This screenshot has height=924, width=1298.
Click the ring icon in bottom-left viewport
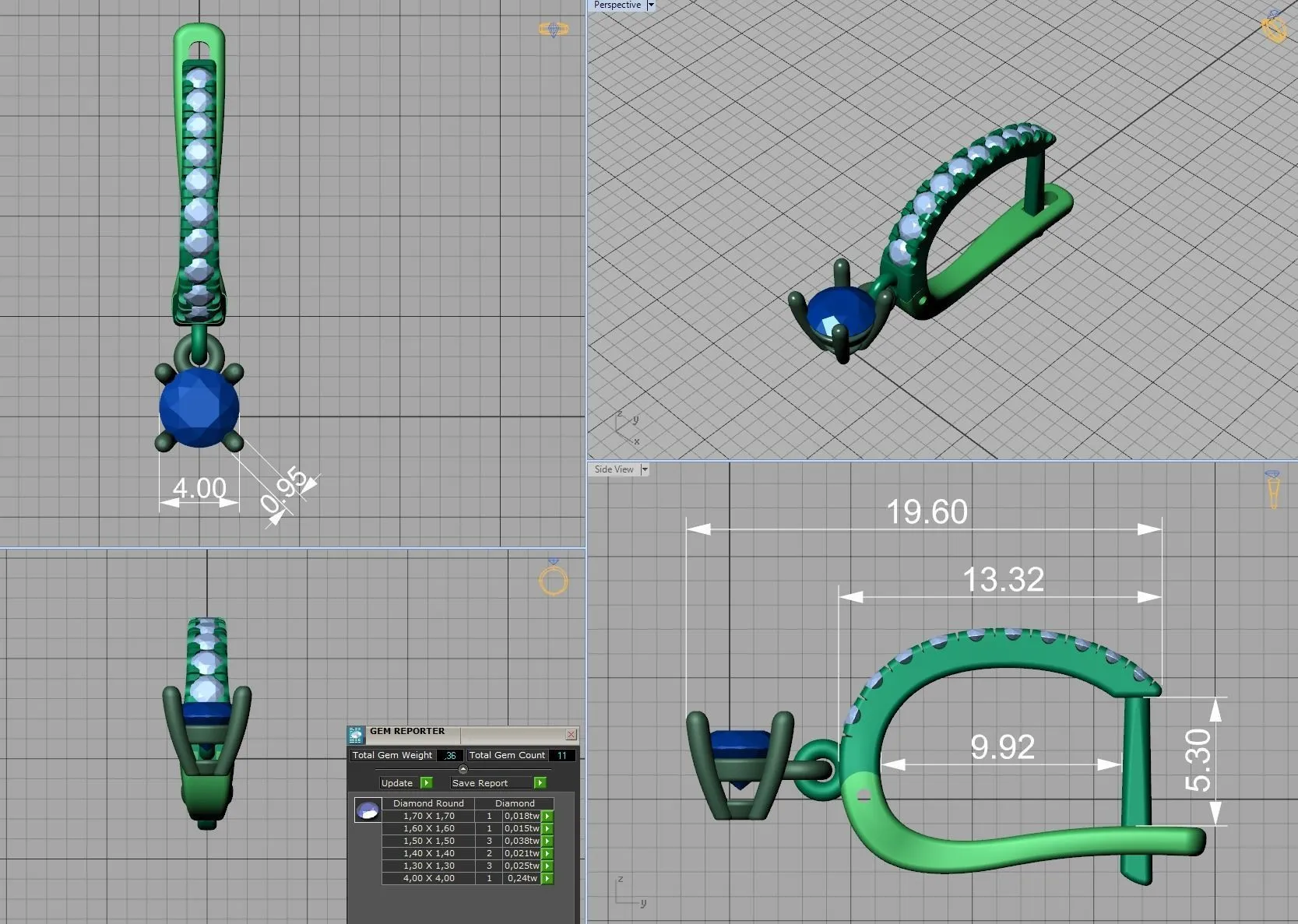(554, 579)
